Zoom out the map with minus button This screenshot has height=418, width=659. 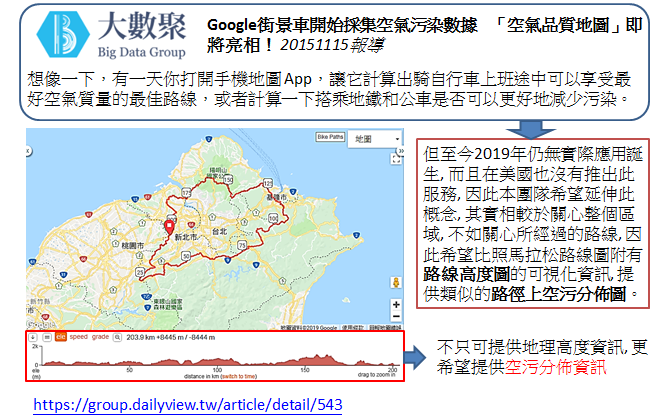[396, 316]
